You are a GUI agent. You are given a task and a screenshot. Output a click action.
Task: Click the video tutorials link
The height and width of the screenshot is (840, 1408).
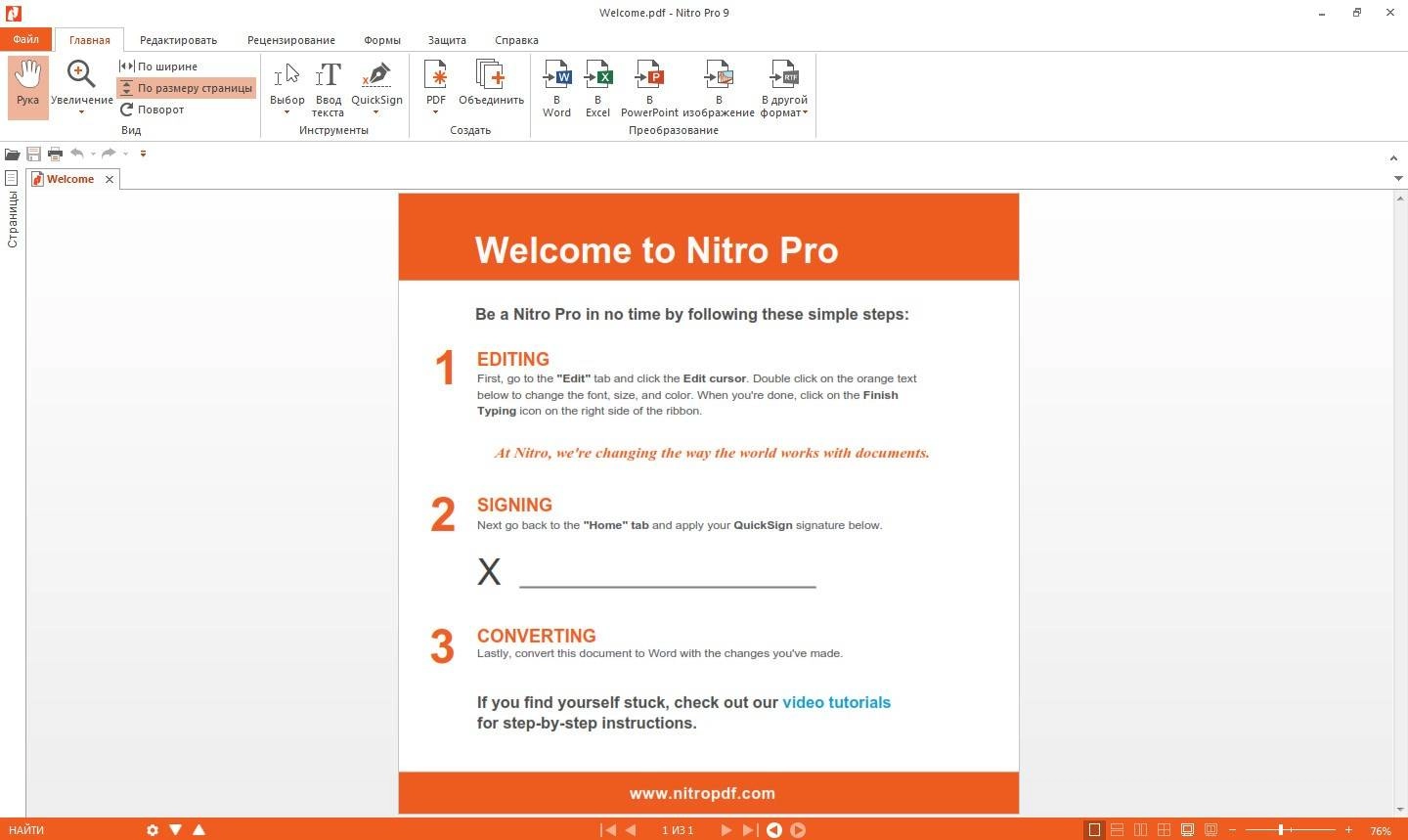click(x=836, y=702)
